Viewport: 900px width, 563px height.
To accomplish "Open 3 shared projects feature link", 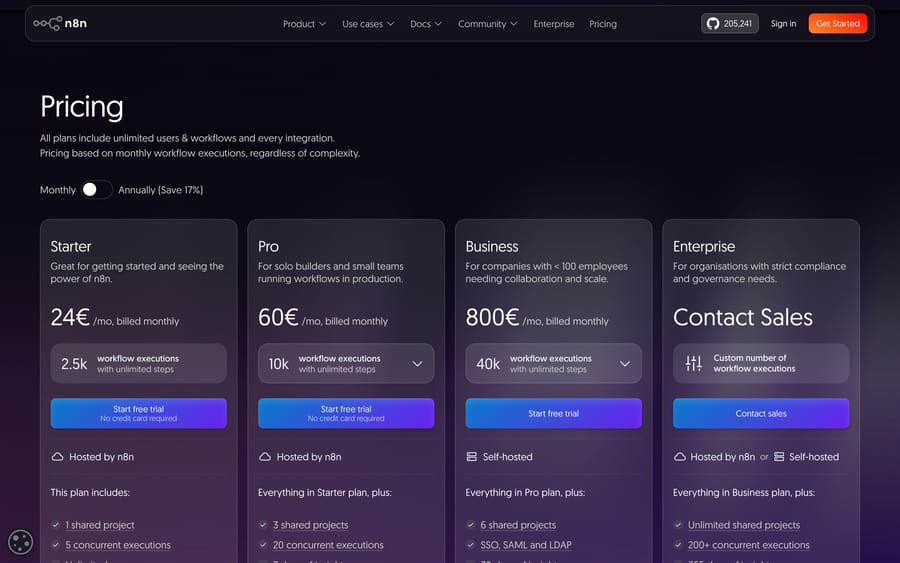I will tap(311, 525).
